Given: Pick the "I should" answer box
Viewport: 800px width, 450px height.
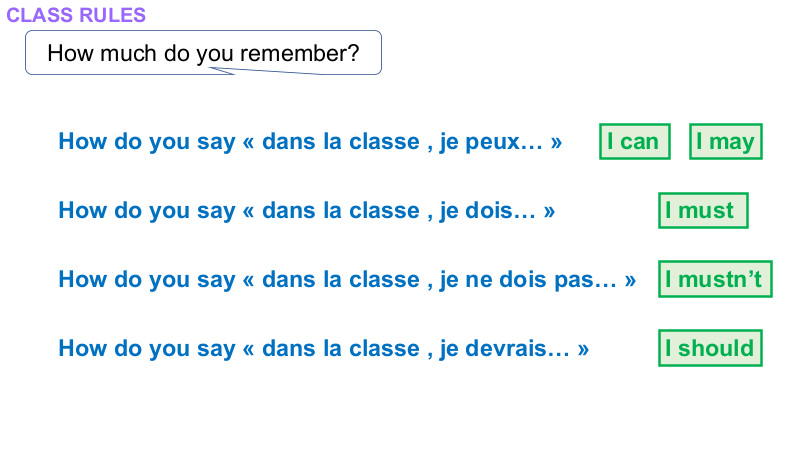Looking at the screenshot, I should coord(710,348).
